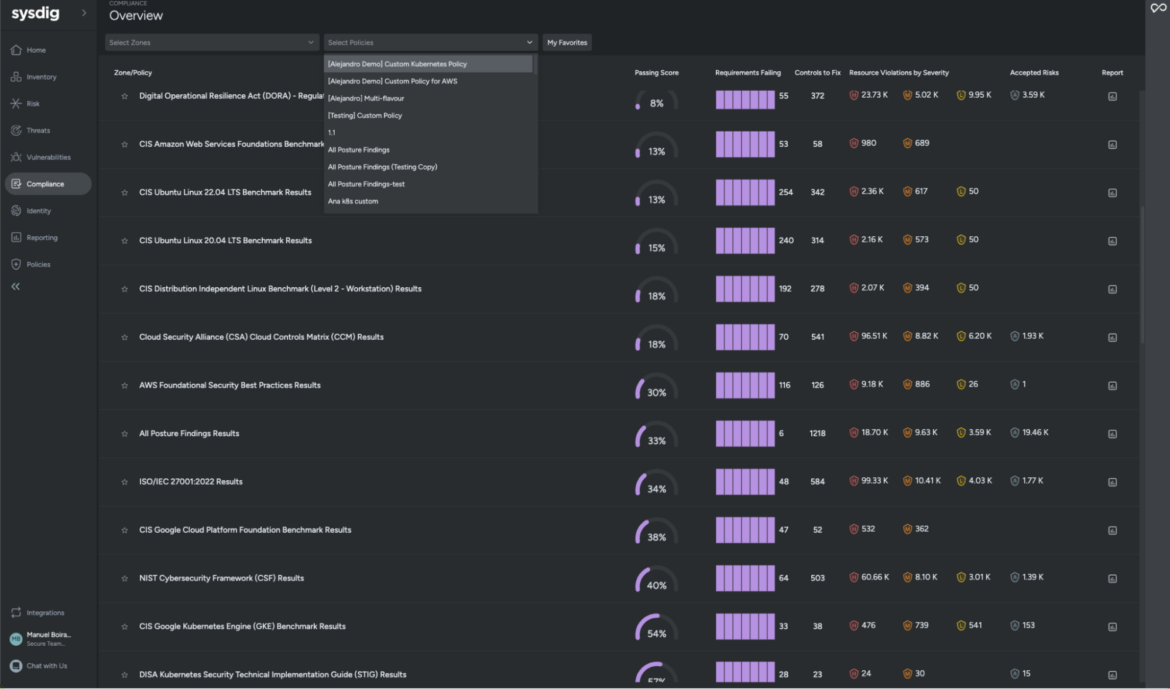Star the Cloud Security Alliance CCM row

(x=125, y=337)
